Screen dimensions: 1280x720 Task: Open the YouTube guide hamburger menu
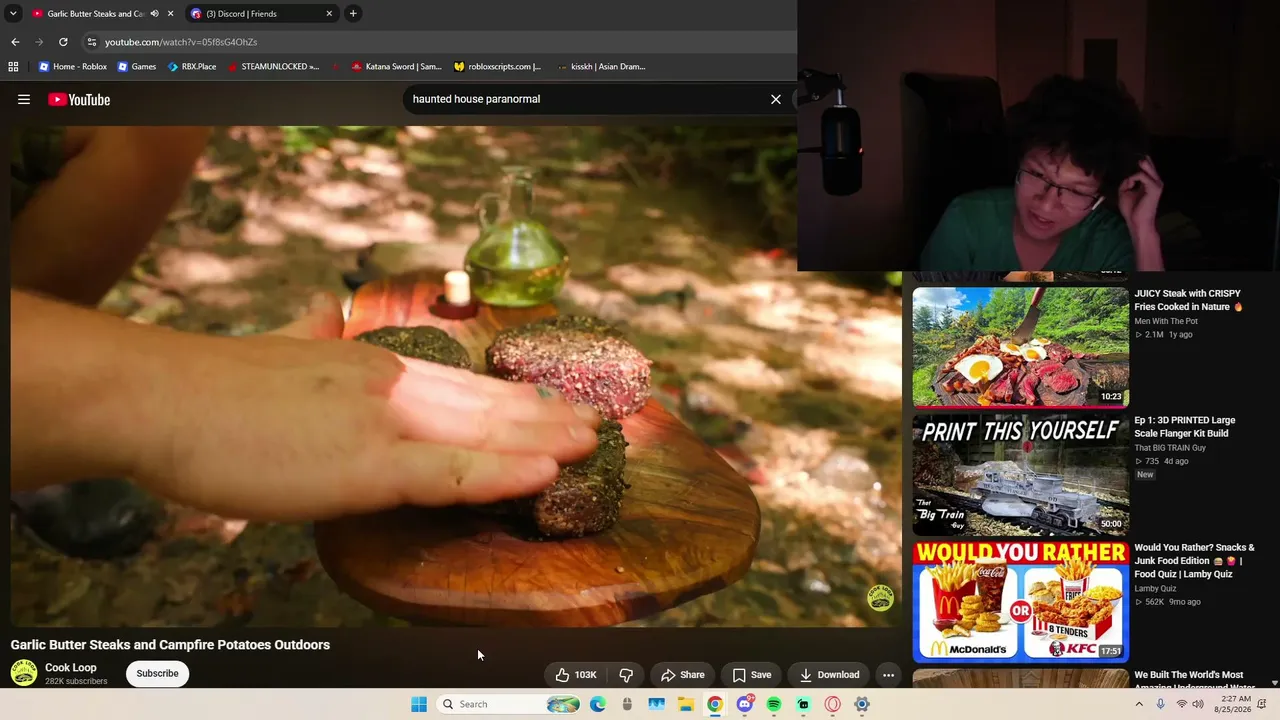coord(24,99)
